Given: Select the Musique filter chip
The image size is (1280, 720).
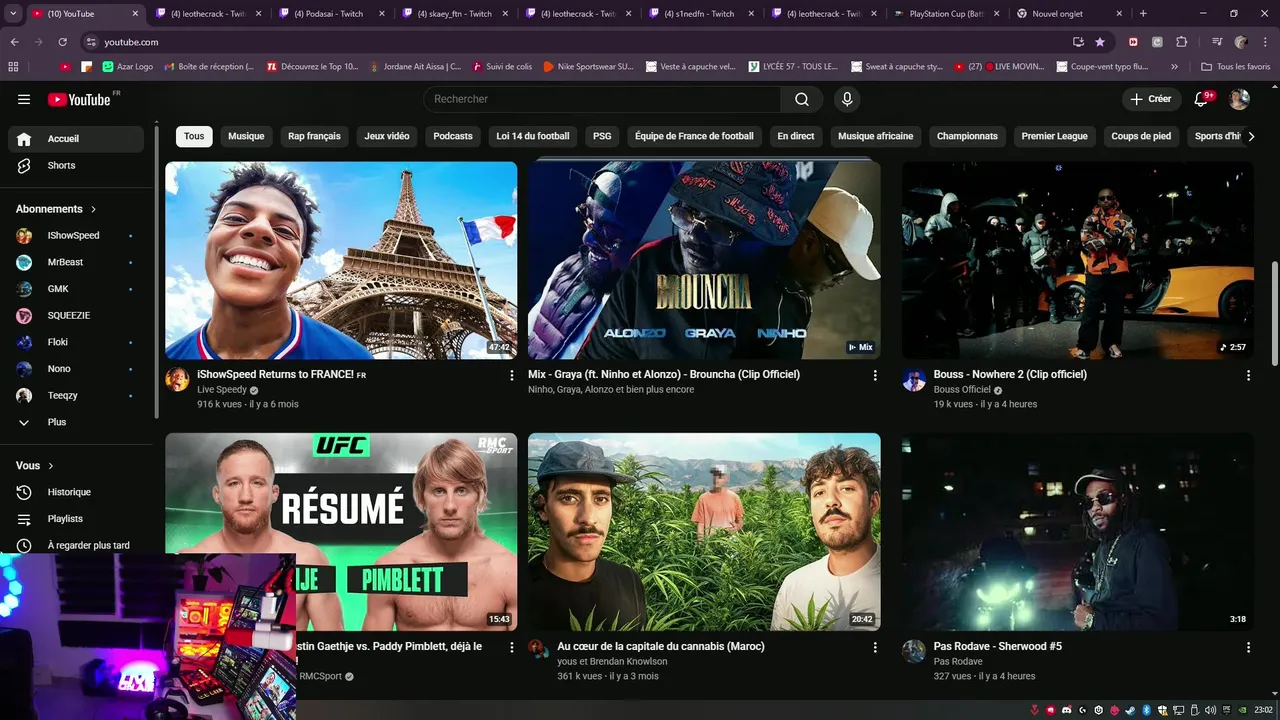Looking at the screenshot, I should pyautogui.click(x=246, y=136).
